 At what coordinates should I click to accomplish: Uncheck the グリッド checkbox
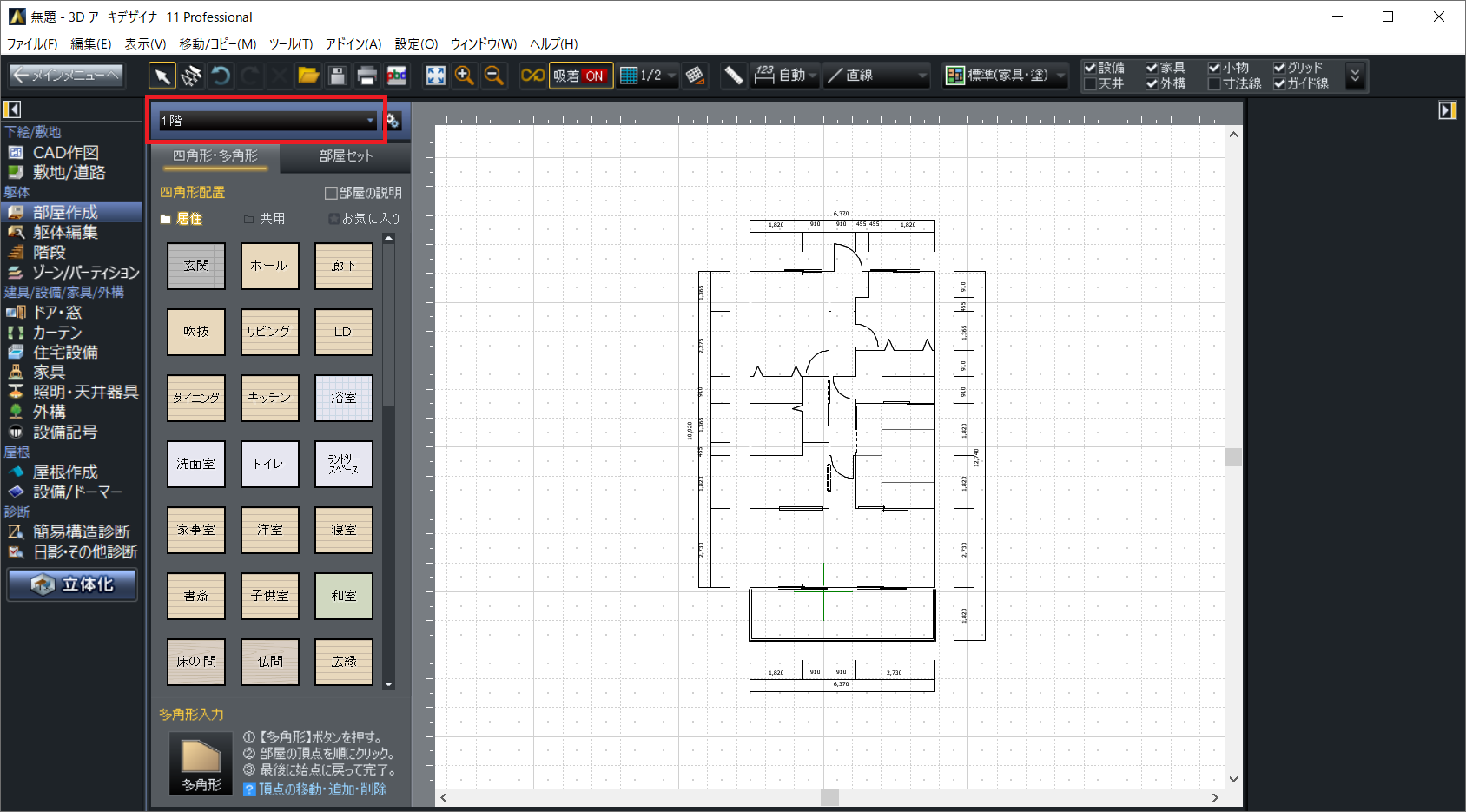pyautogui.click(x=1279, y=68)
